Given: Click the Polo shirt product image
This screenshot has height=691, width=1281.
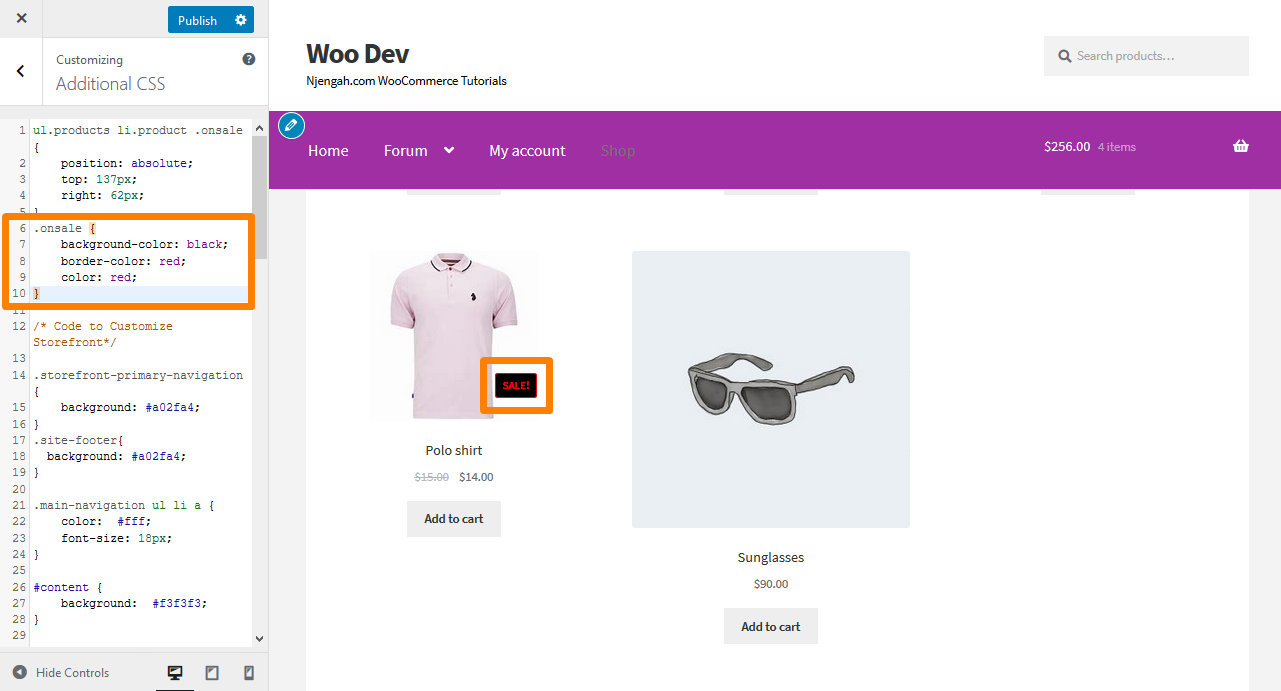Looking at the screenshot, I should [x=454, y=335].
